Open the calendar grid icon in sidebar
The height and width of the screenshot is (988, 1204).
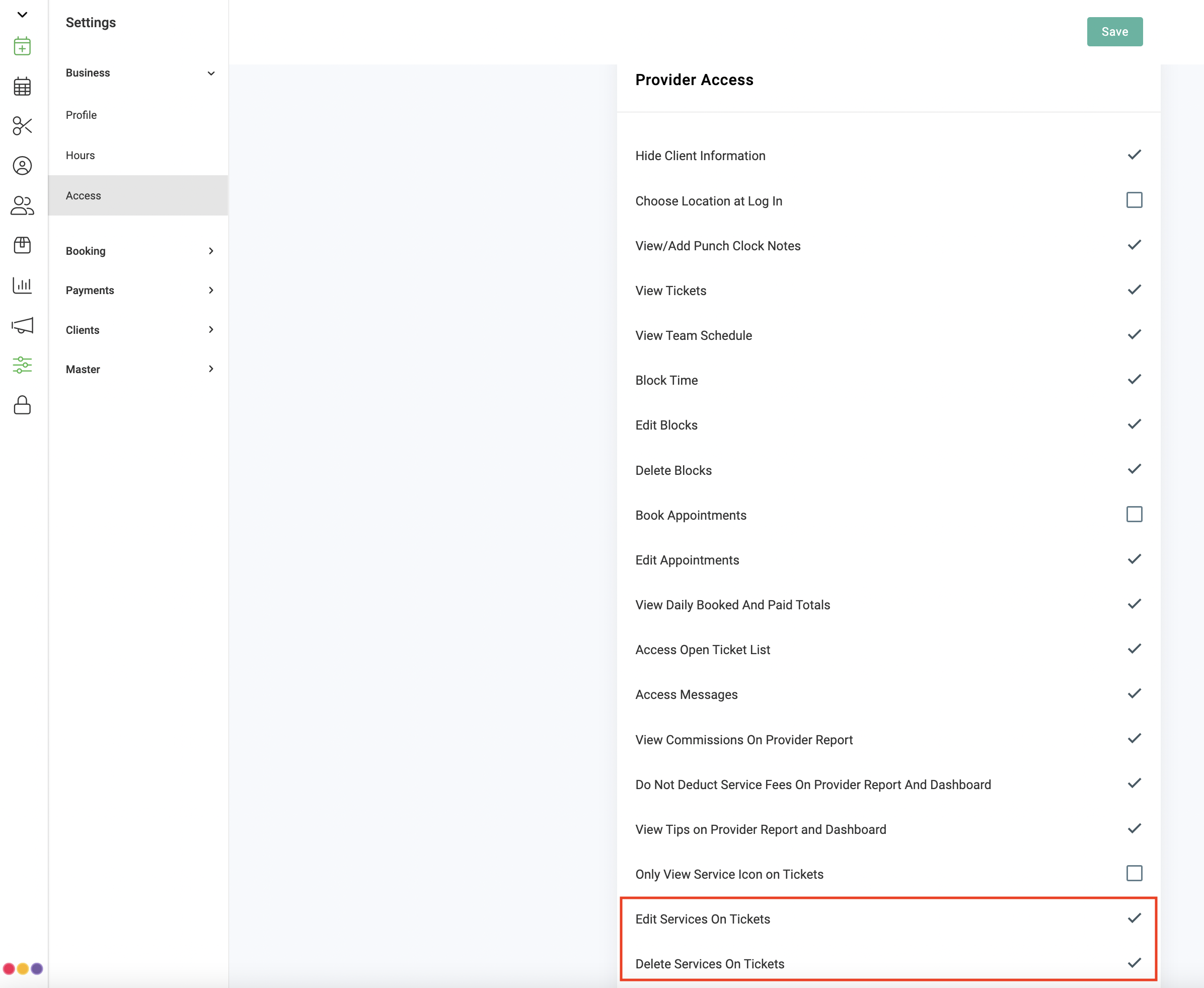(x=22, y=86)
